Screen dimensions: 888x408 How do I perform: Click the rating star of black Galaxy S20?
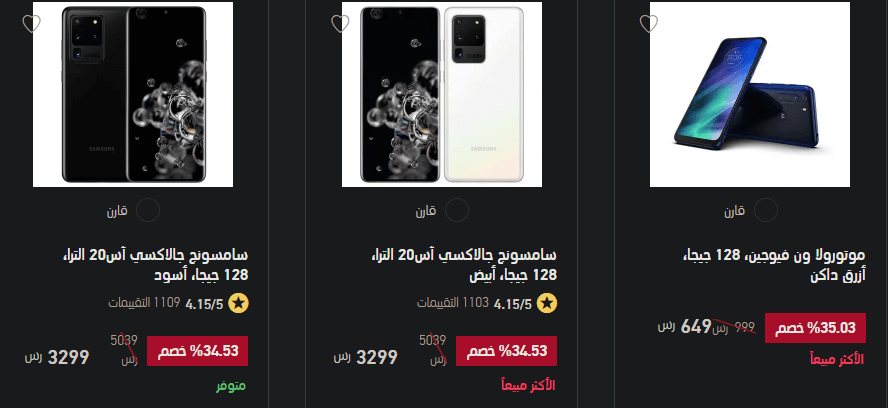238,304
